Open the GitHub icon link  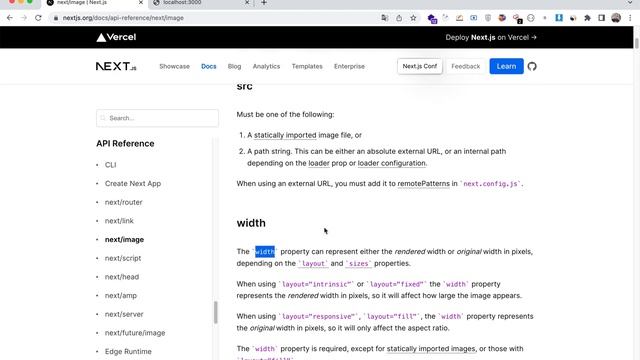click(x=532, y=66)
